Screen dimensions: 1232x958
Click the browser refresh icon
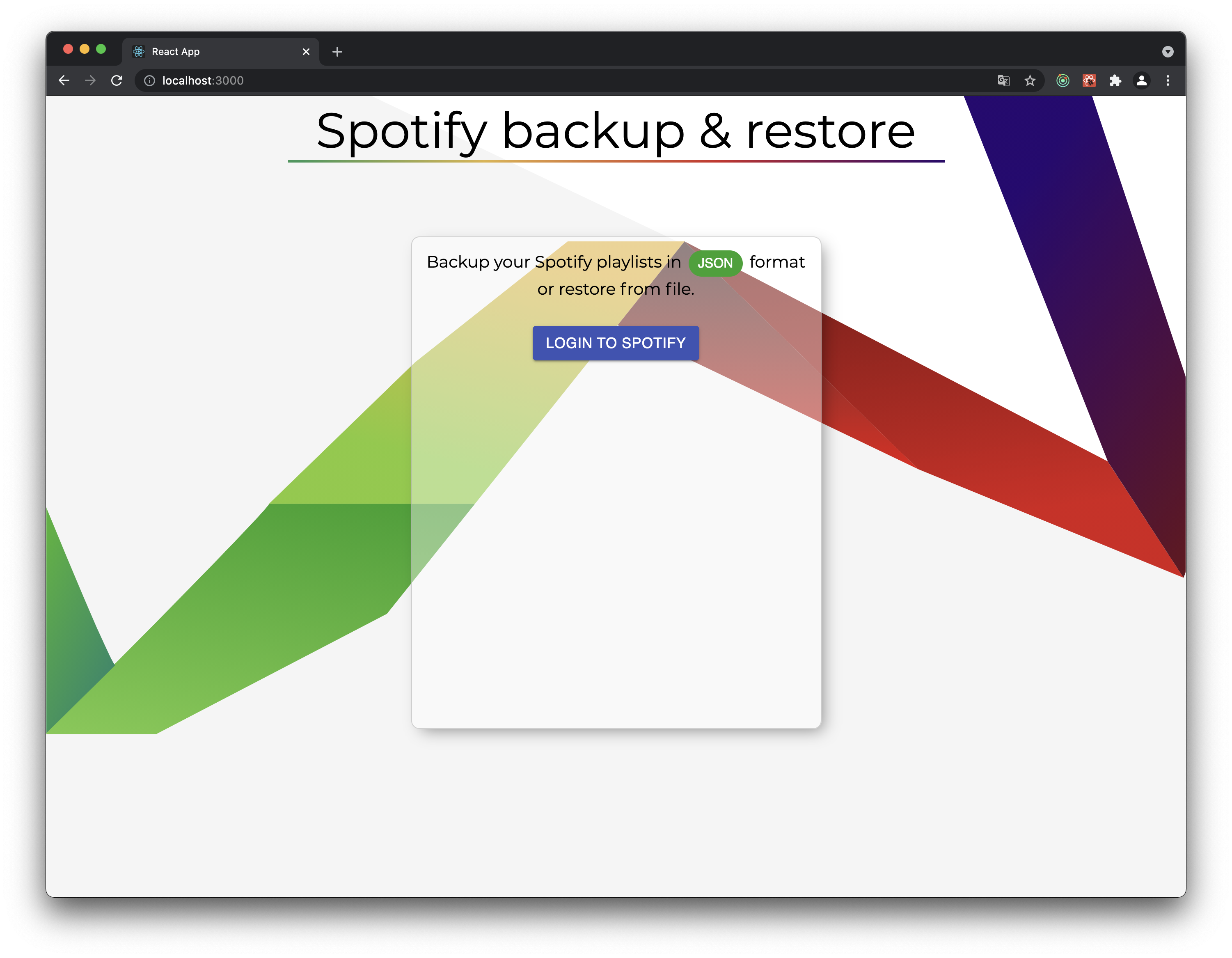tap(117, 80)
